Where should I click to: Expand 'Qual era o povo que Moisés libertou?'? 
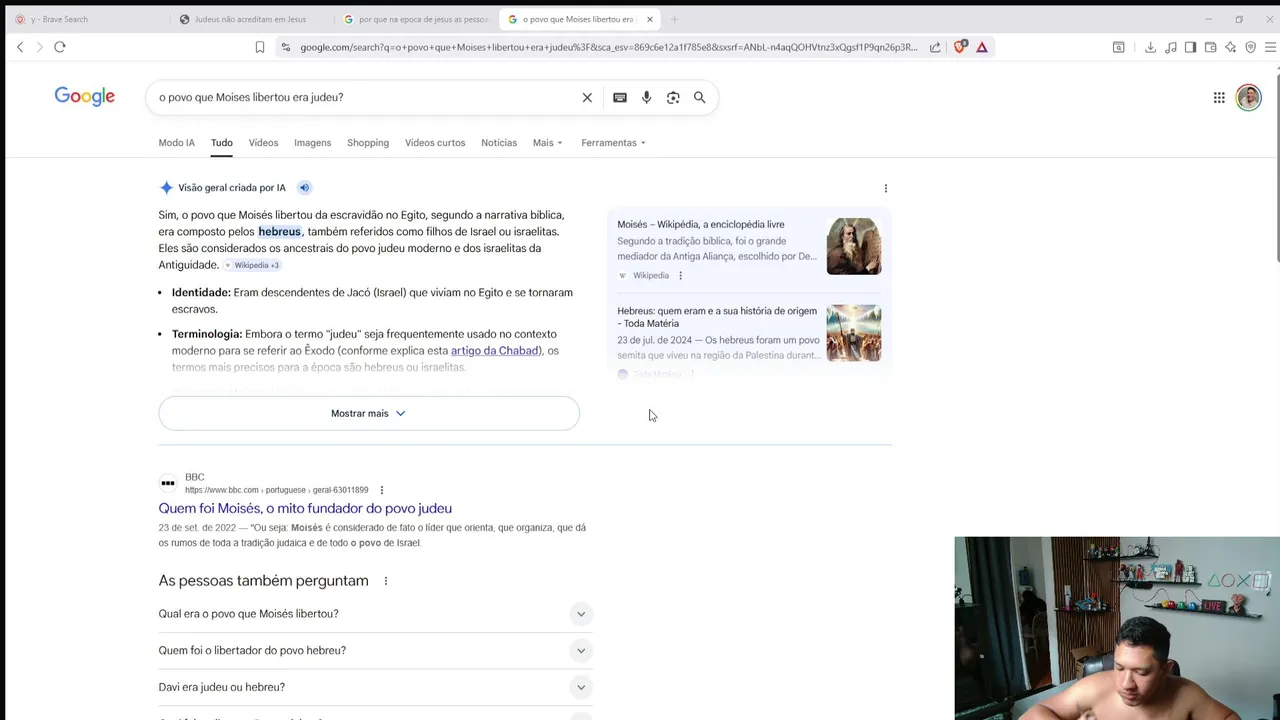pos(375,614)
